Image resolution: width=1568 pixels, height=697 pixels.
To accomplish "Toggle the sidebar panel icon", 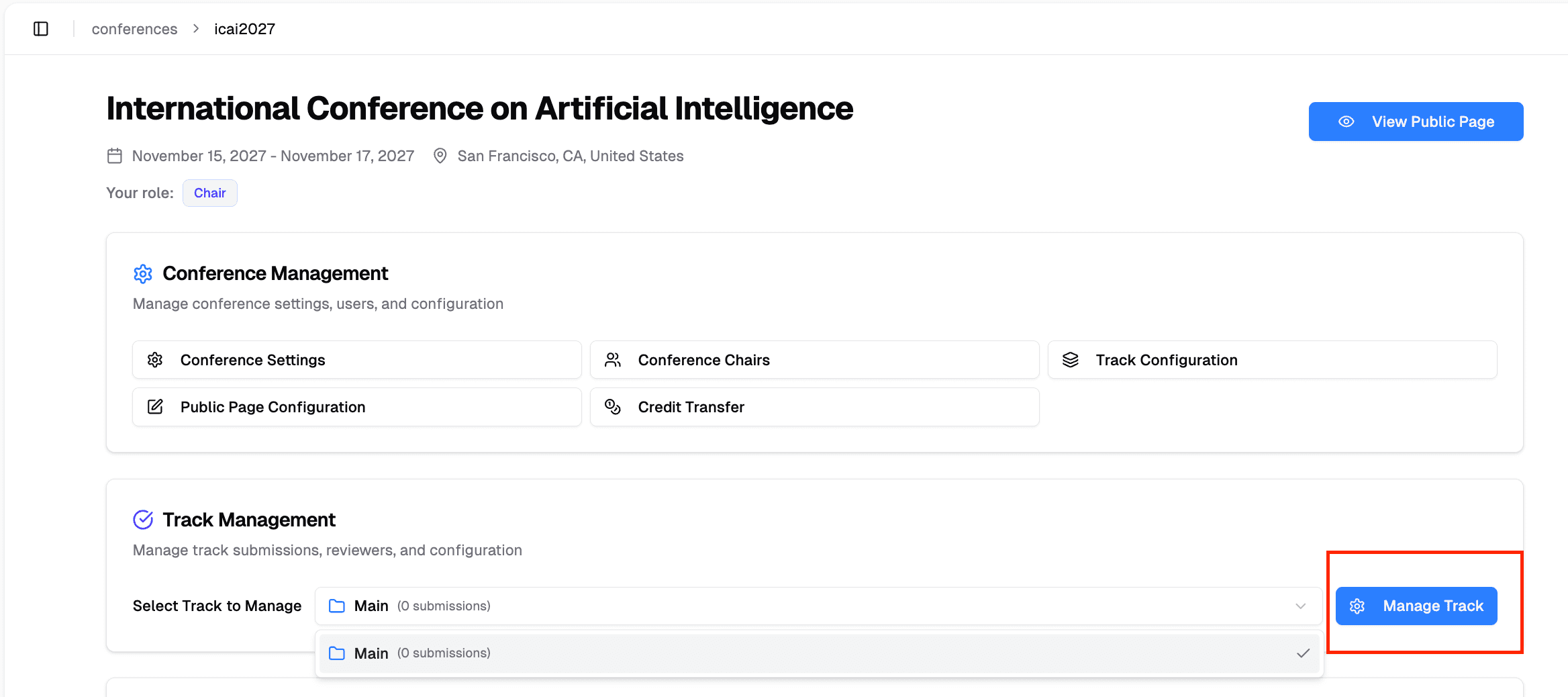I will pos(41,29).
